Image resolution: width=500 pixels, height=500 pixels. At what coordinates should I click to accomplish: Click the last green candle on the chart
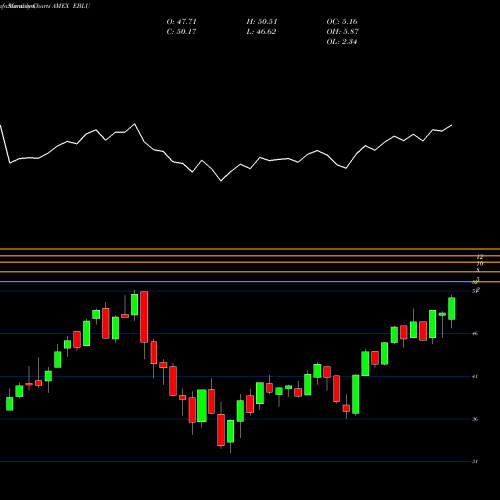coord(452,309)
